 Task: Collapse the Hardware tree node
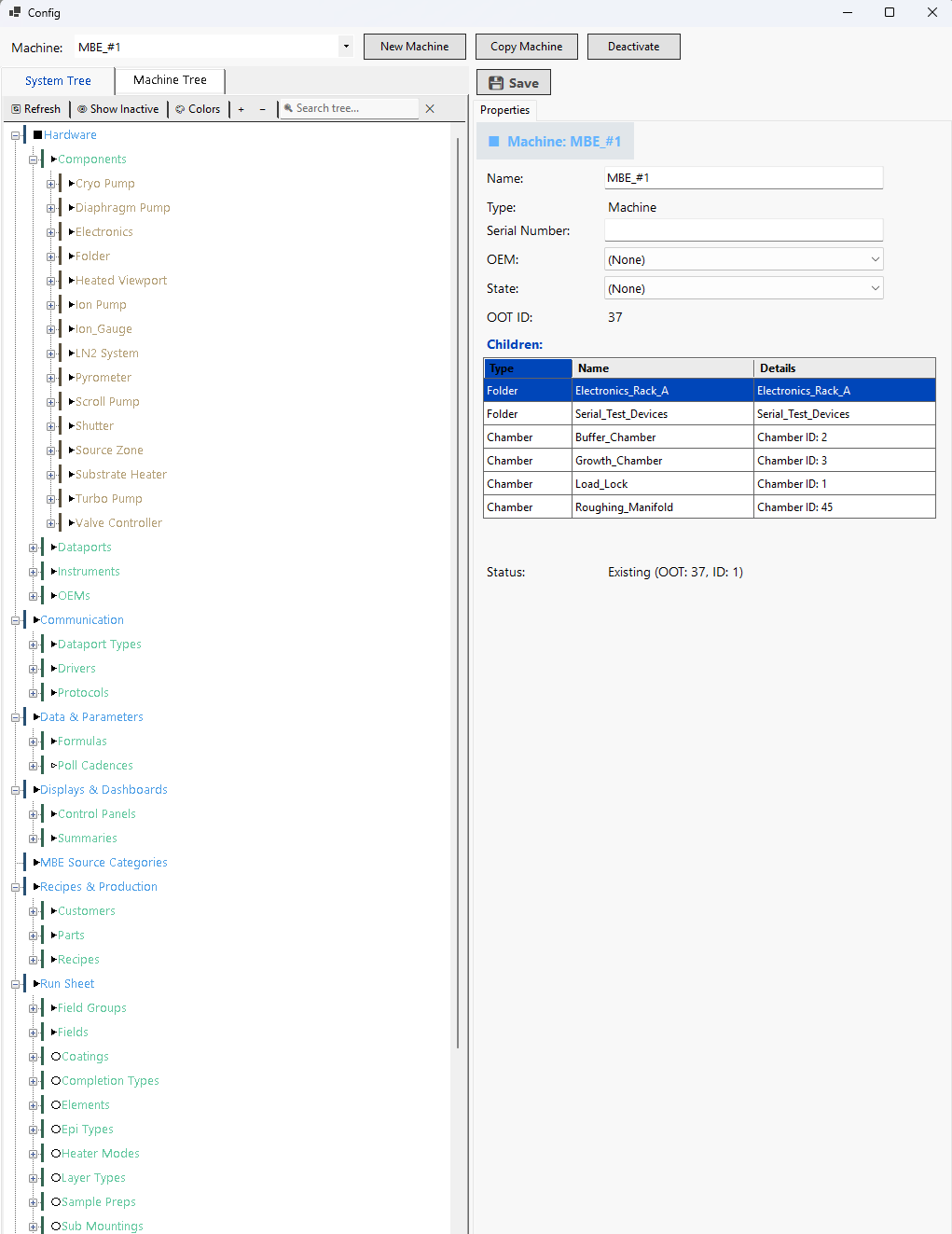(x=16, y=135)
